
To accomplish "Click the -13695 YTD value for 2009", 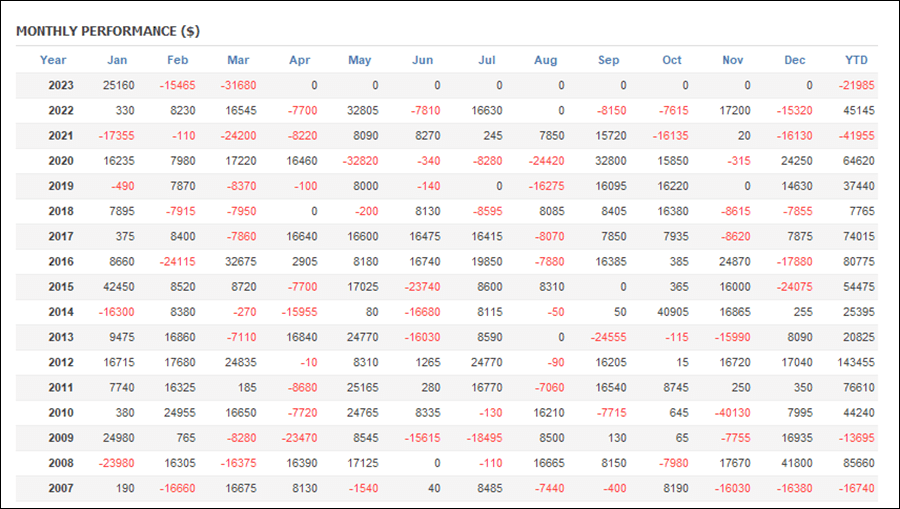I will coord(856,438).
